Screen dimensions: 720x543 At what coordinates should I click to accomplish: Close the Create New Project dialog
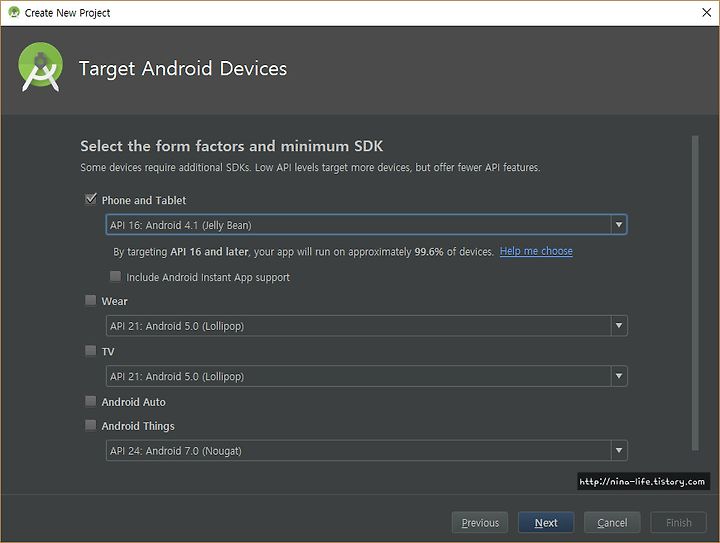(x=707, y=12)
